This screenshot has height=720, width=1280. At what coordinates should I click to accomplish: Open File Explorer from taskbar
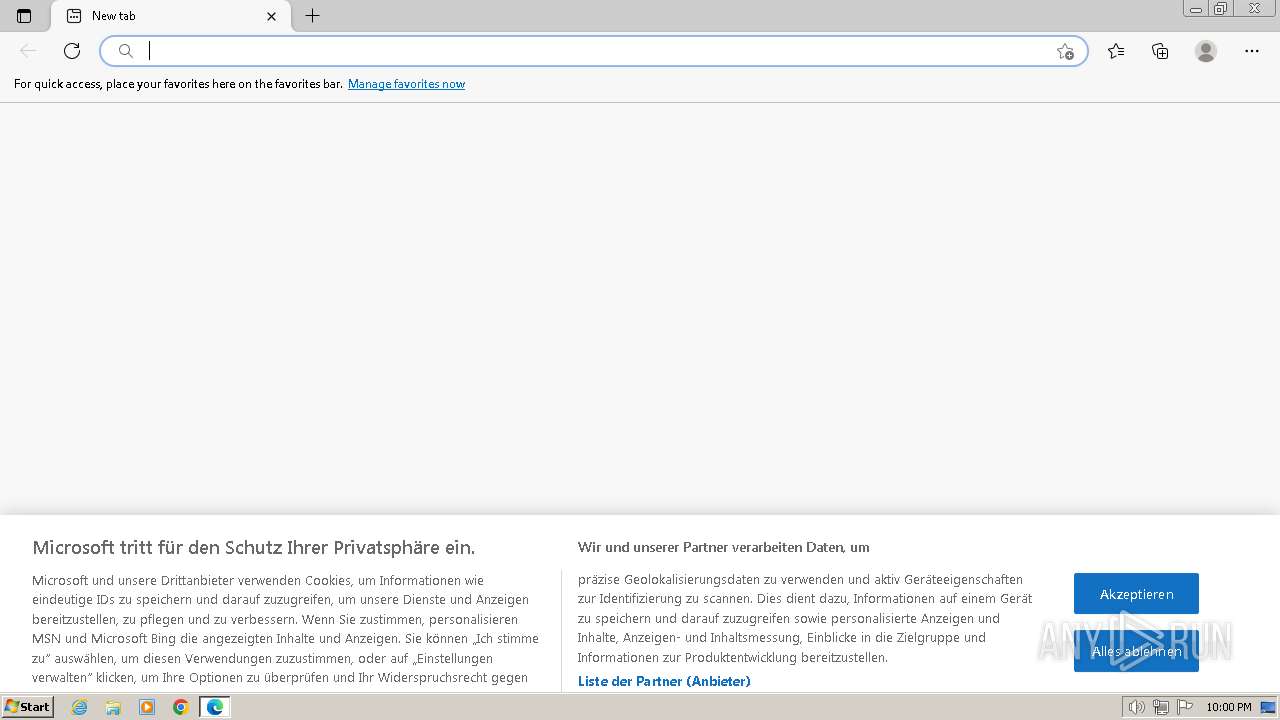tap(113, 707)
